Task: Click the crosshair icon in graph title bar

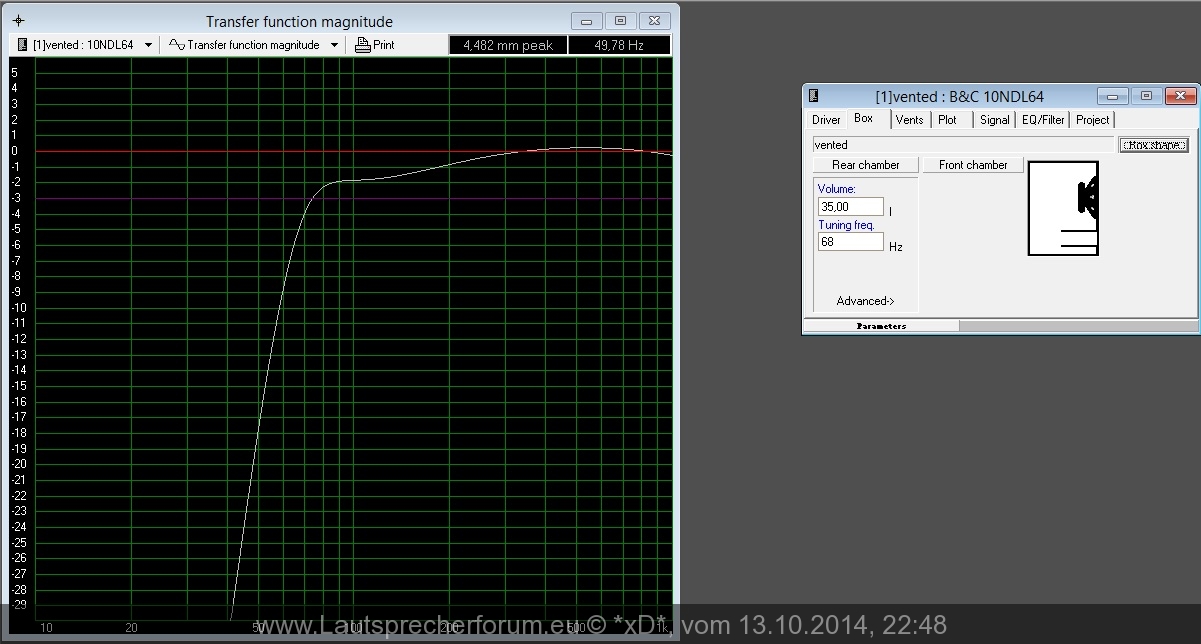Action: [x=19, y=21]
